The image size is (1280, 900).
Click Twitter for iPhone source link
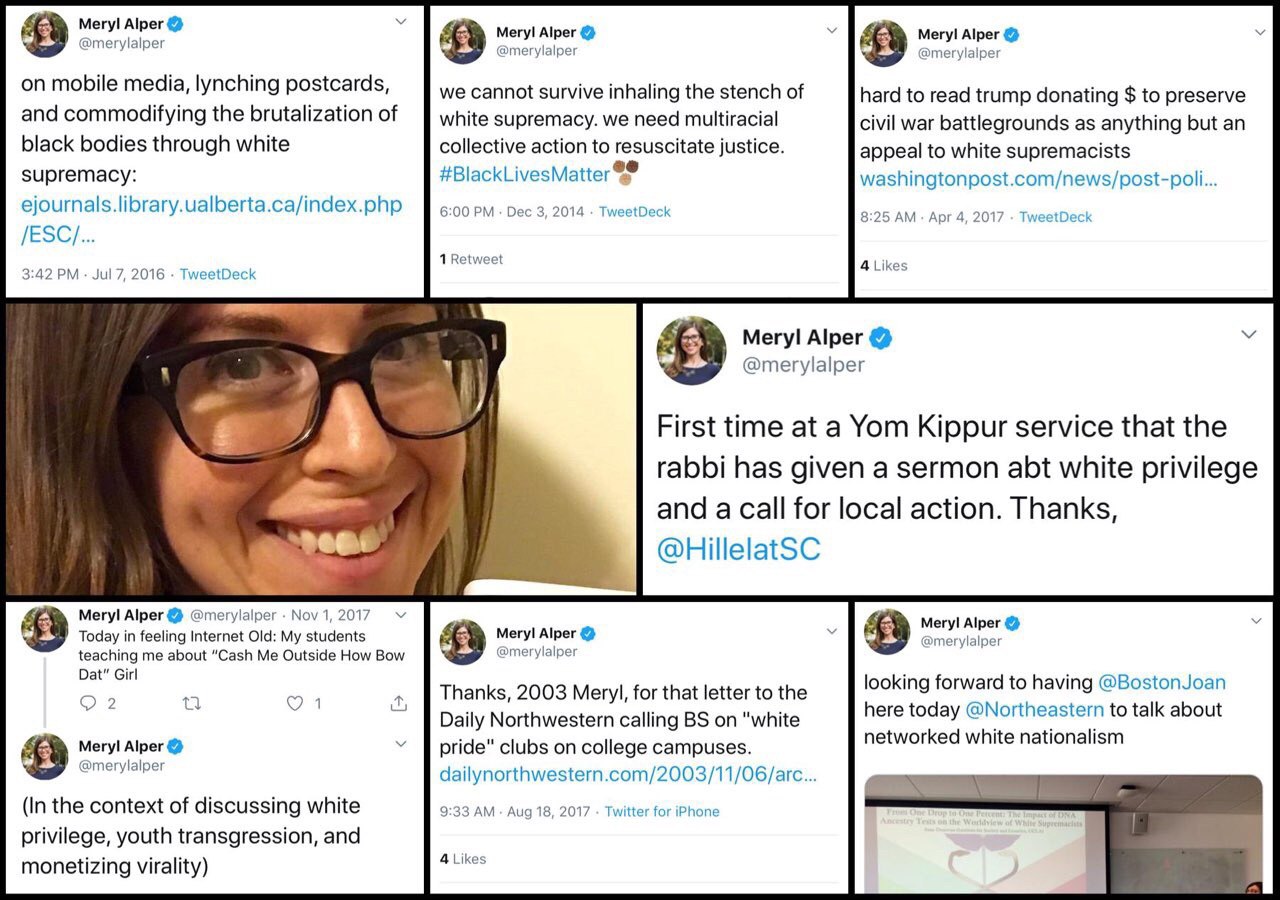(662, 812)
